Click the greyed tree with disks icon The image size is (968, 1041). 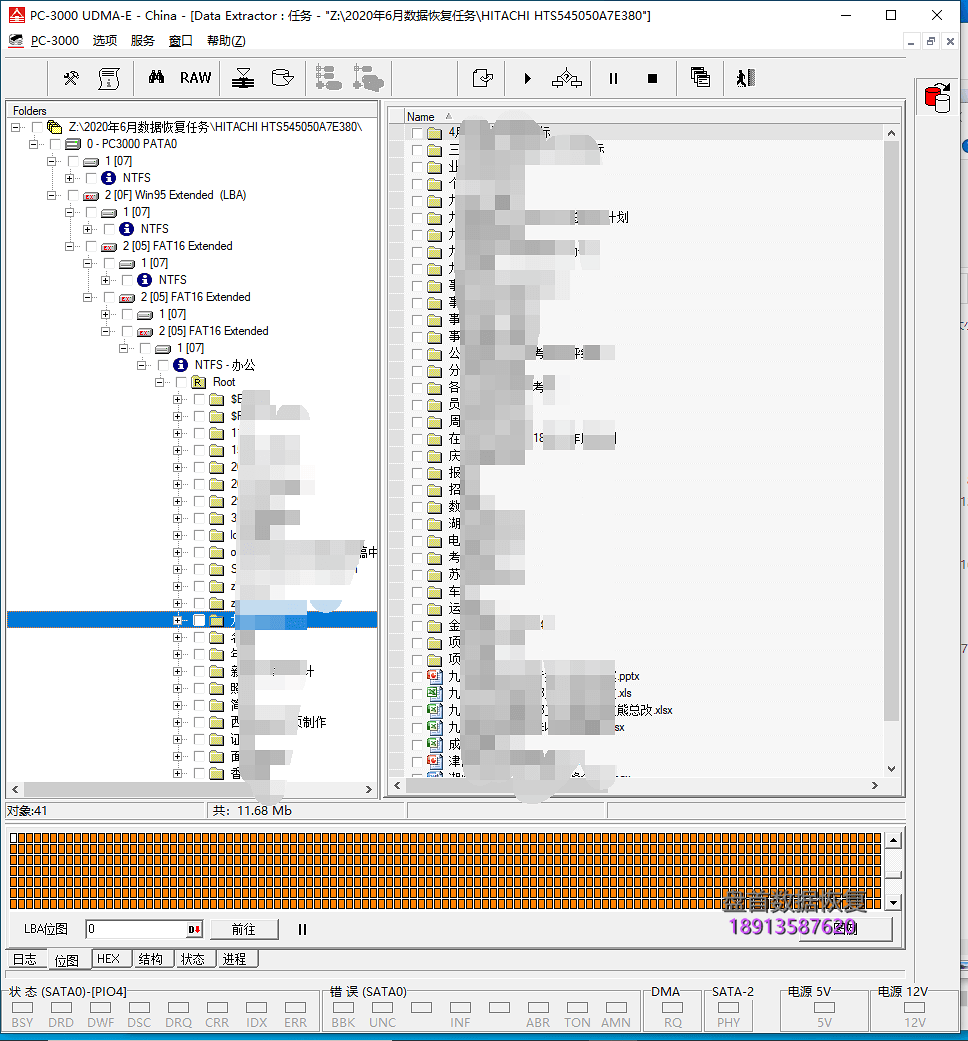(x=368, y=78)
